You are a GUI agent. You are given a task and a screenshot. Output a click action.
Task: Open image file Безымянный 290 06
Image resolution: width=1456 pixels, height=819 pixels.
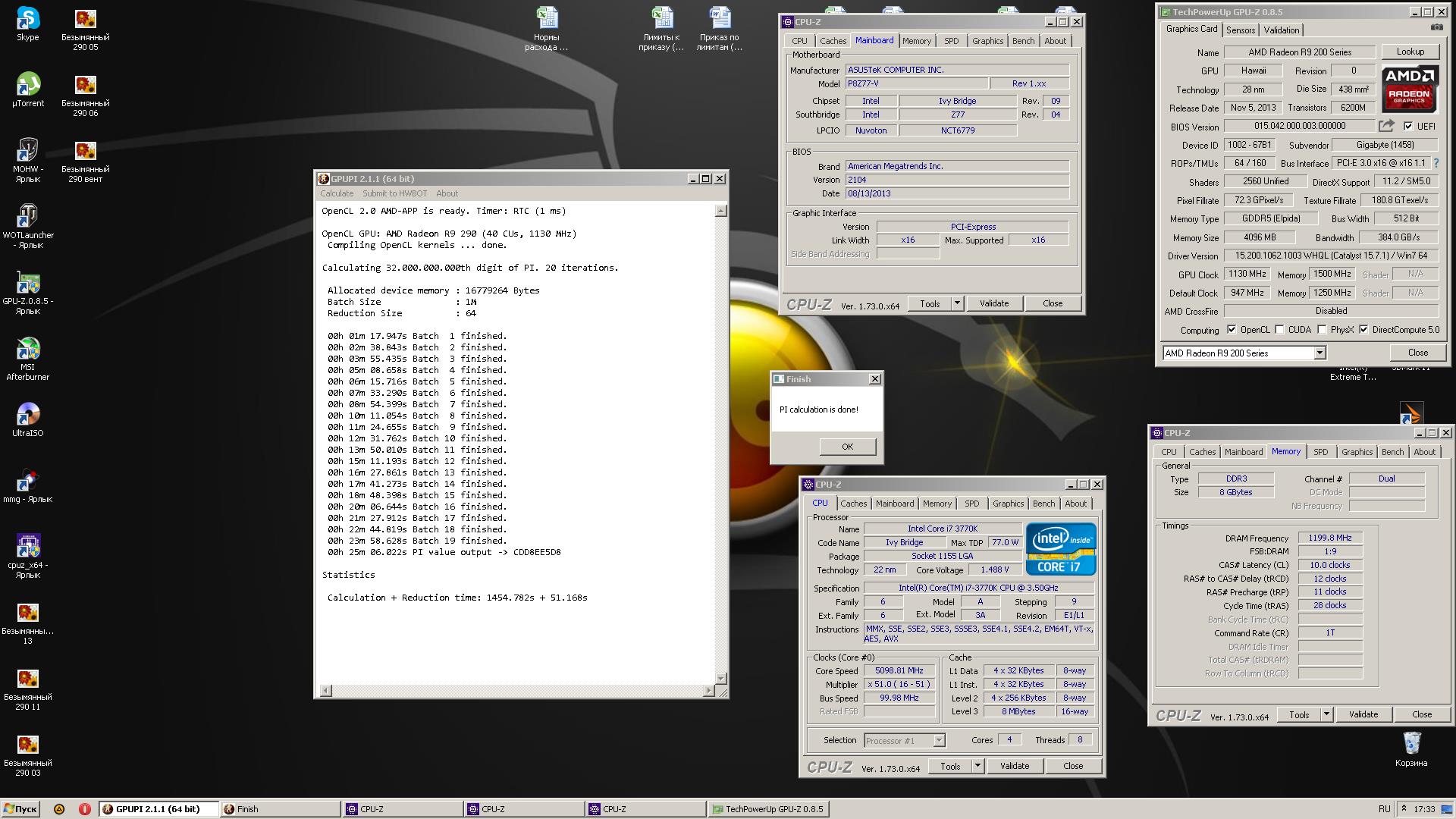click(x=85, y=94)
